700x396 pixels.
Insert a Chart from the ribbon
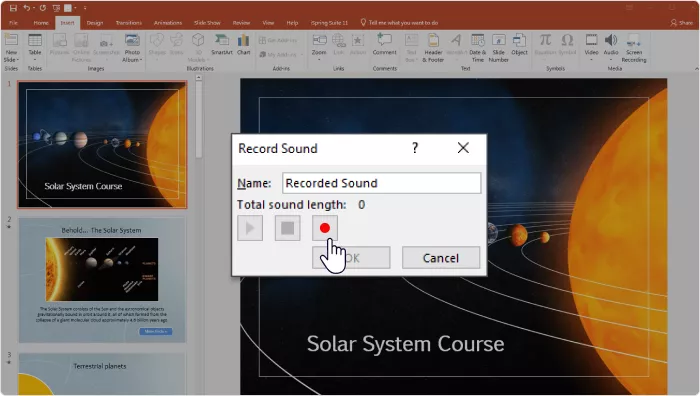click(243, 45)
